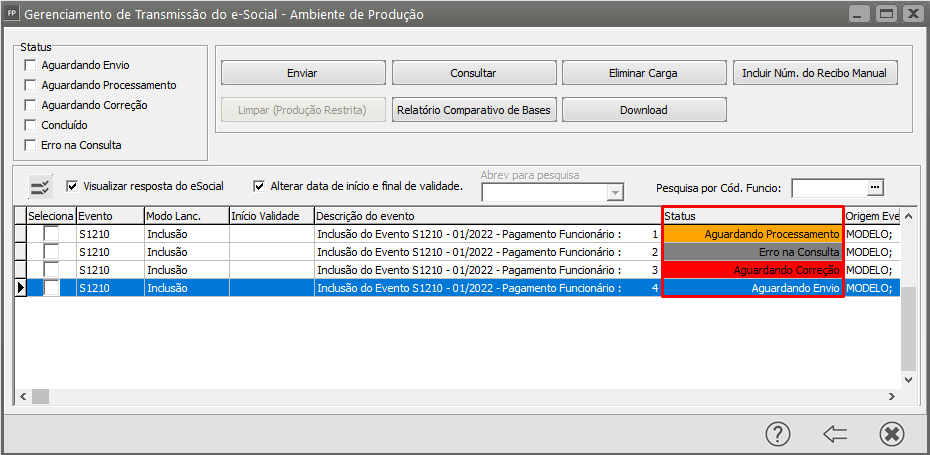Click the Seleciona column header

click(51, 216)
